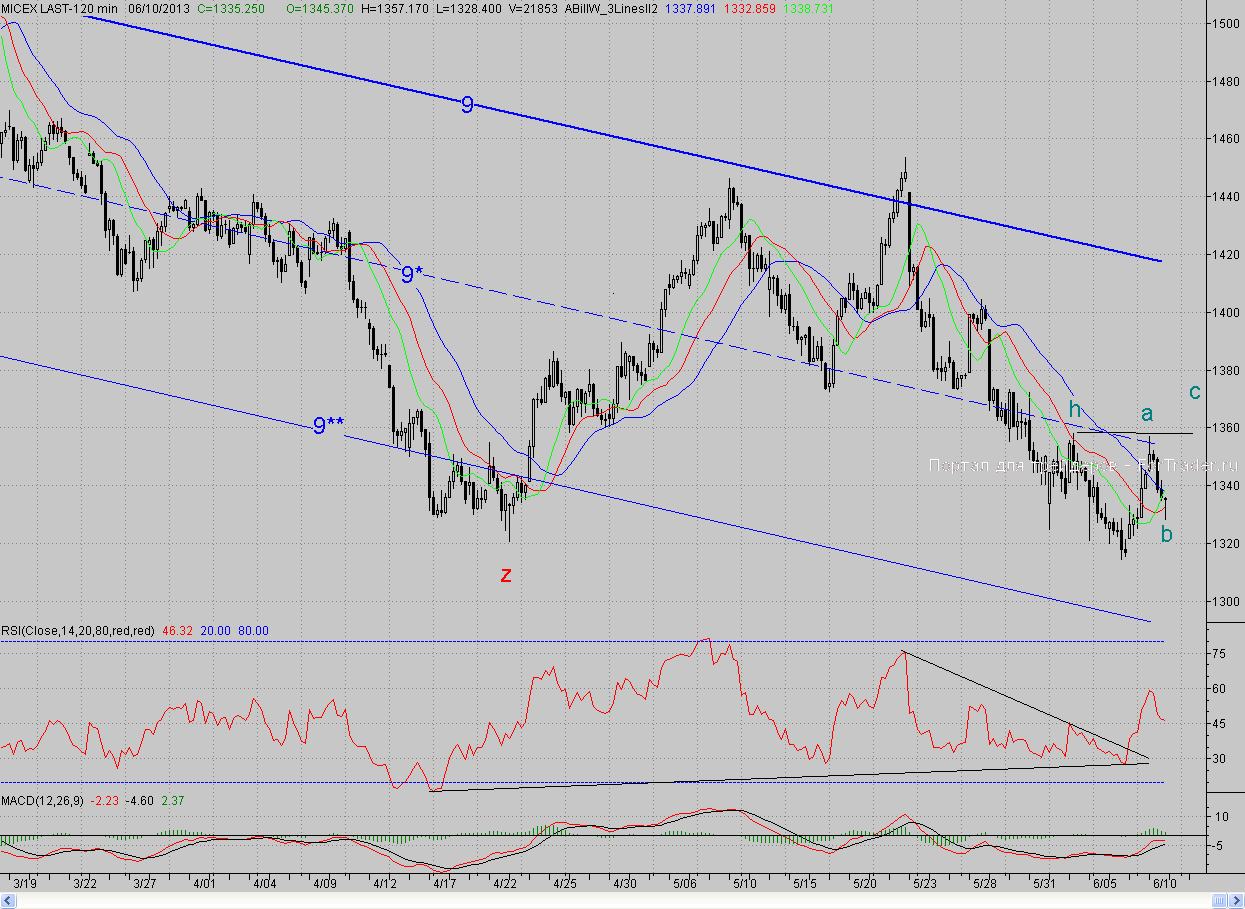Click the 5/10 date on the time axis
Viewport: 1245px width, 909px height.
click(x=745, y=884)
